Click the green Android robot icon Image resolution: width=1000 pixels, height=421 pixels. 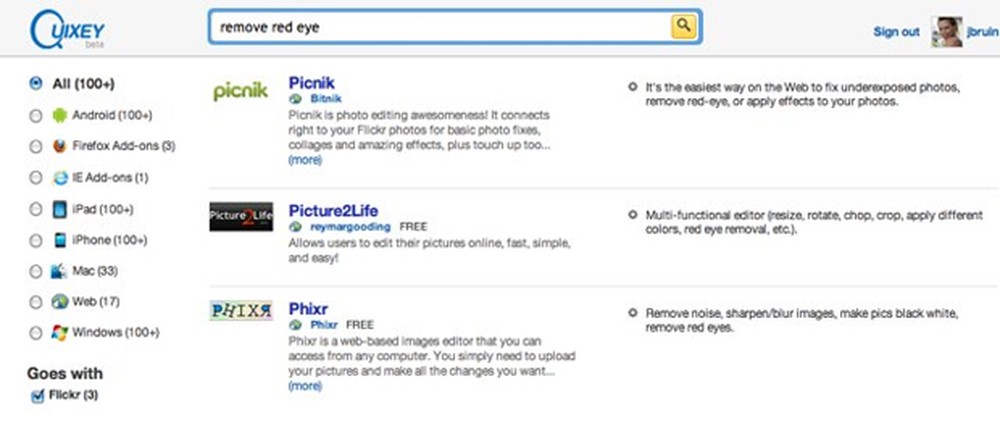60,115
